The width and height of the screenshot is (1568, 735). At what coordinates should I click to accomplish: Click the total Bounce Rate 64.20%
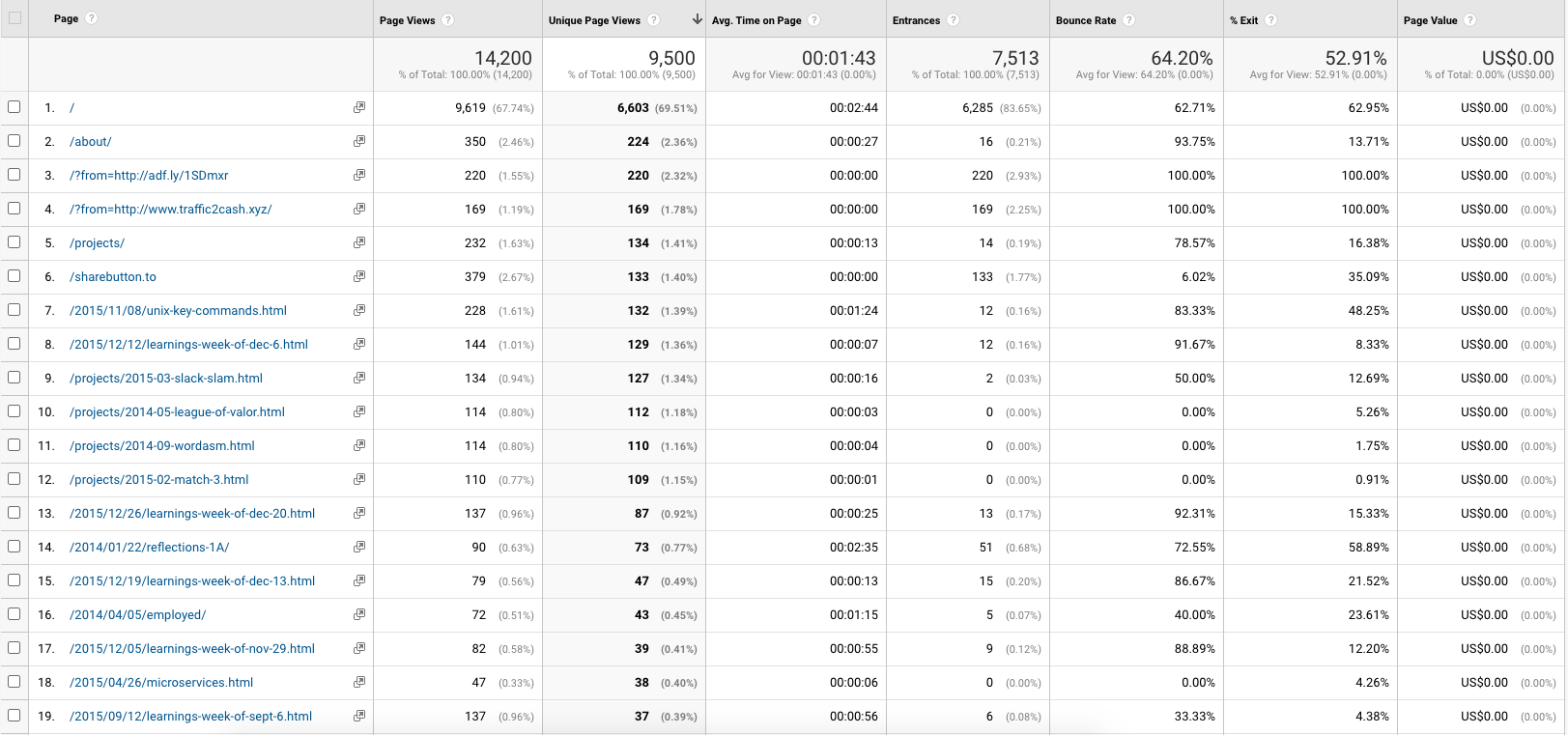pyautogui.click(x=1182, y=58)
